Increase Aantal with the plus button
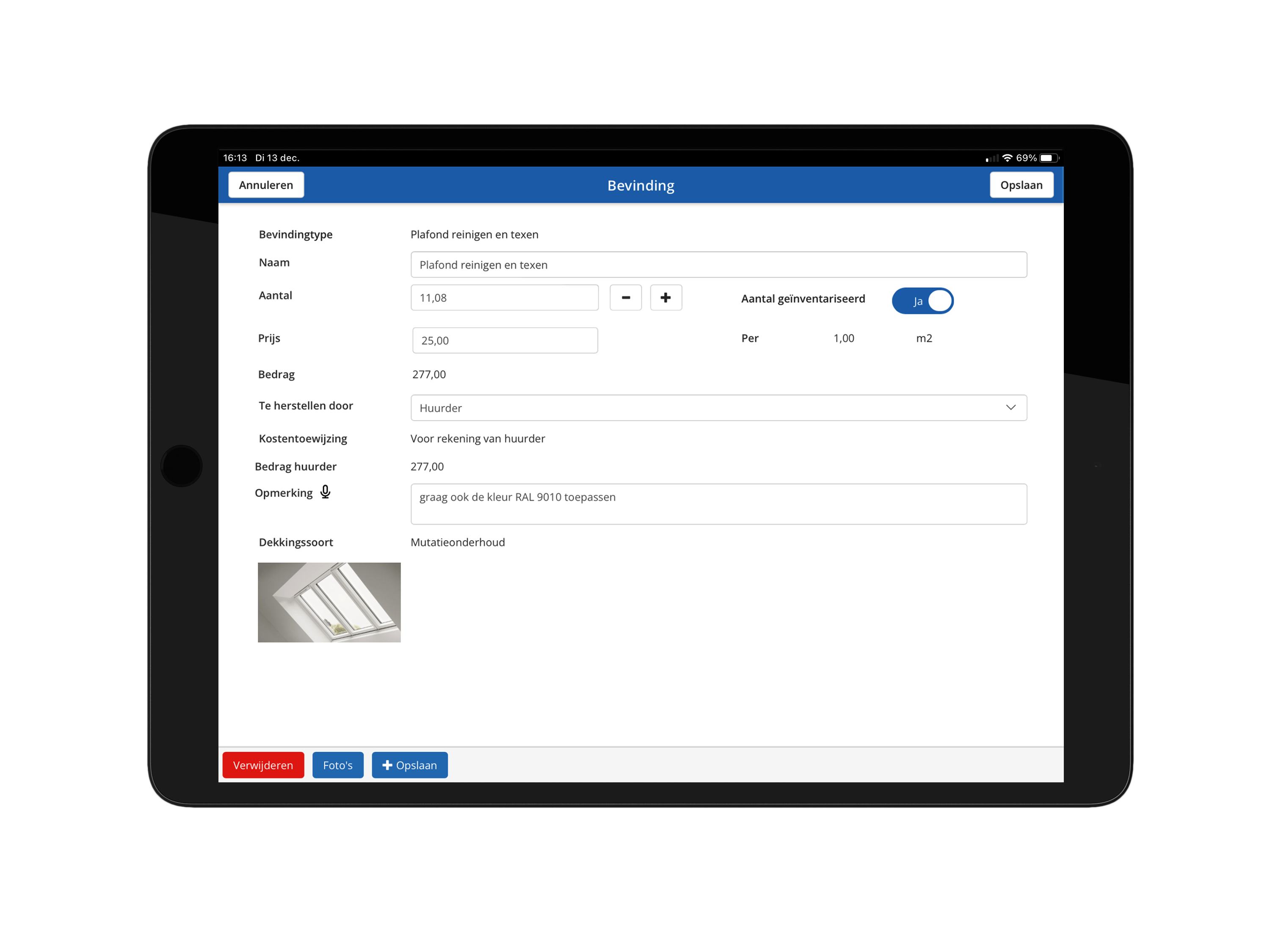 (665, 297)
